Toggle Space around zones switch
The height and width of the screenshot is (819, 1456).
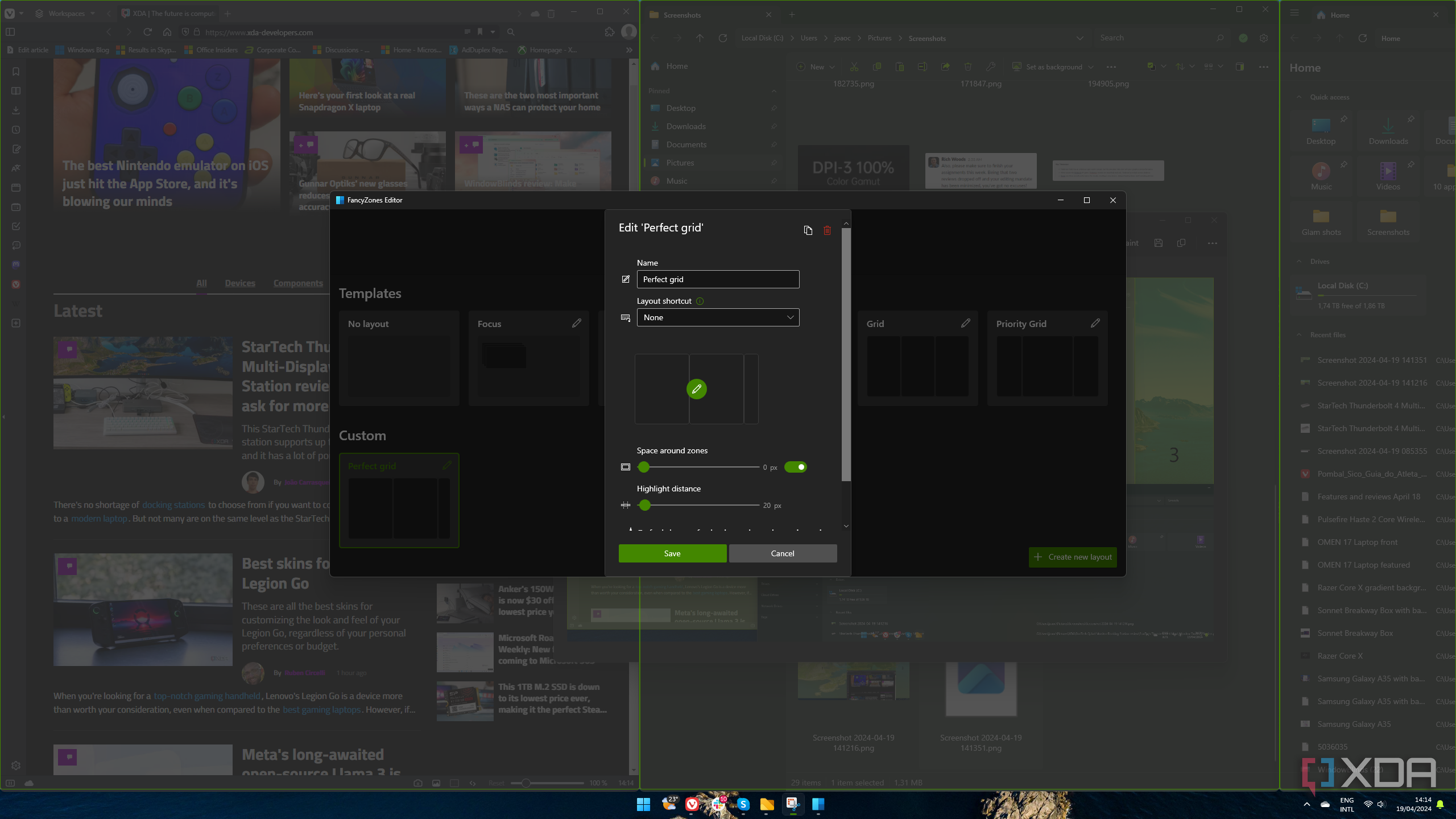click(x=795, y=467)
